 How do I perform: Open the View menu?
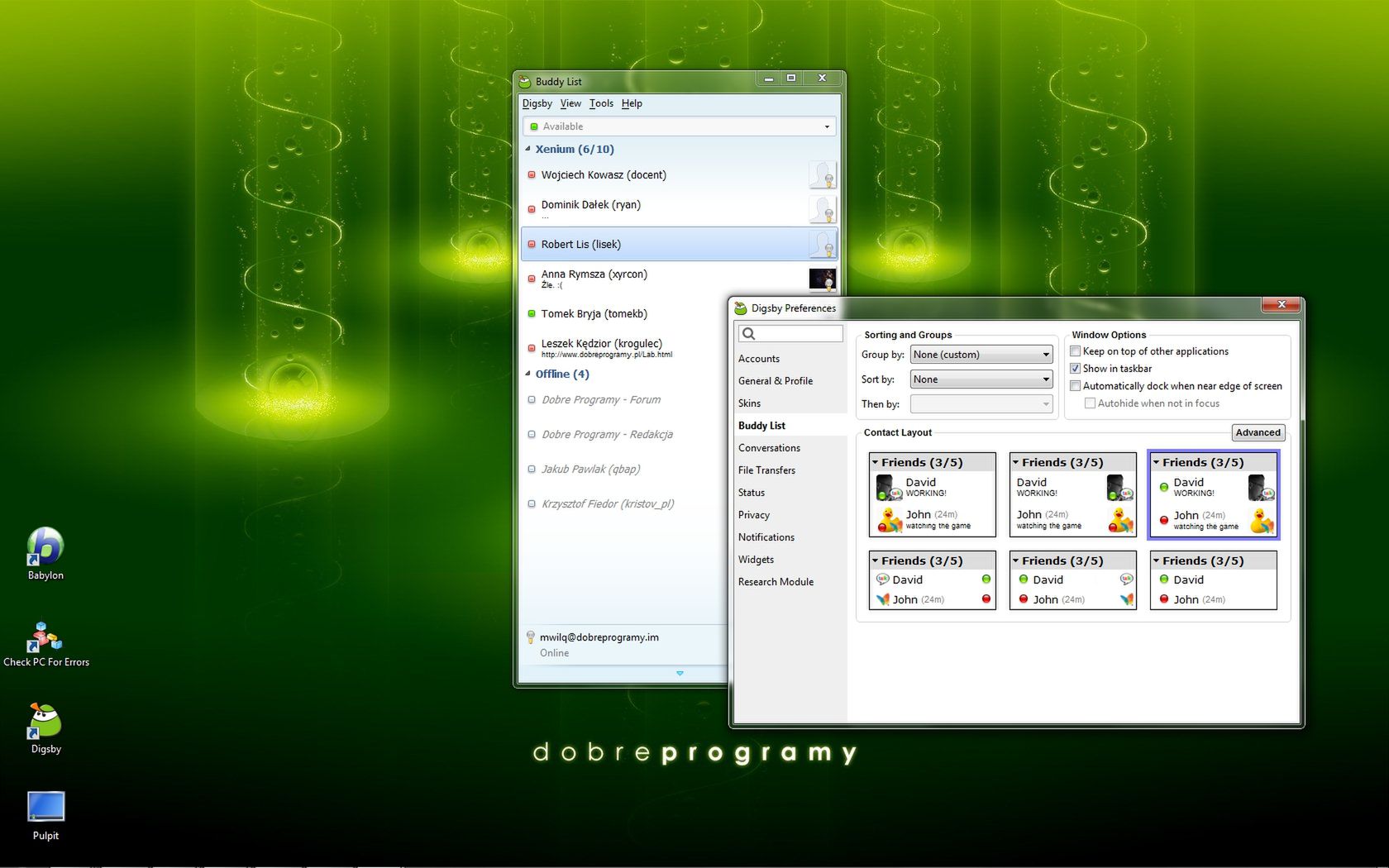[x=570, y=103]
